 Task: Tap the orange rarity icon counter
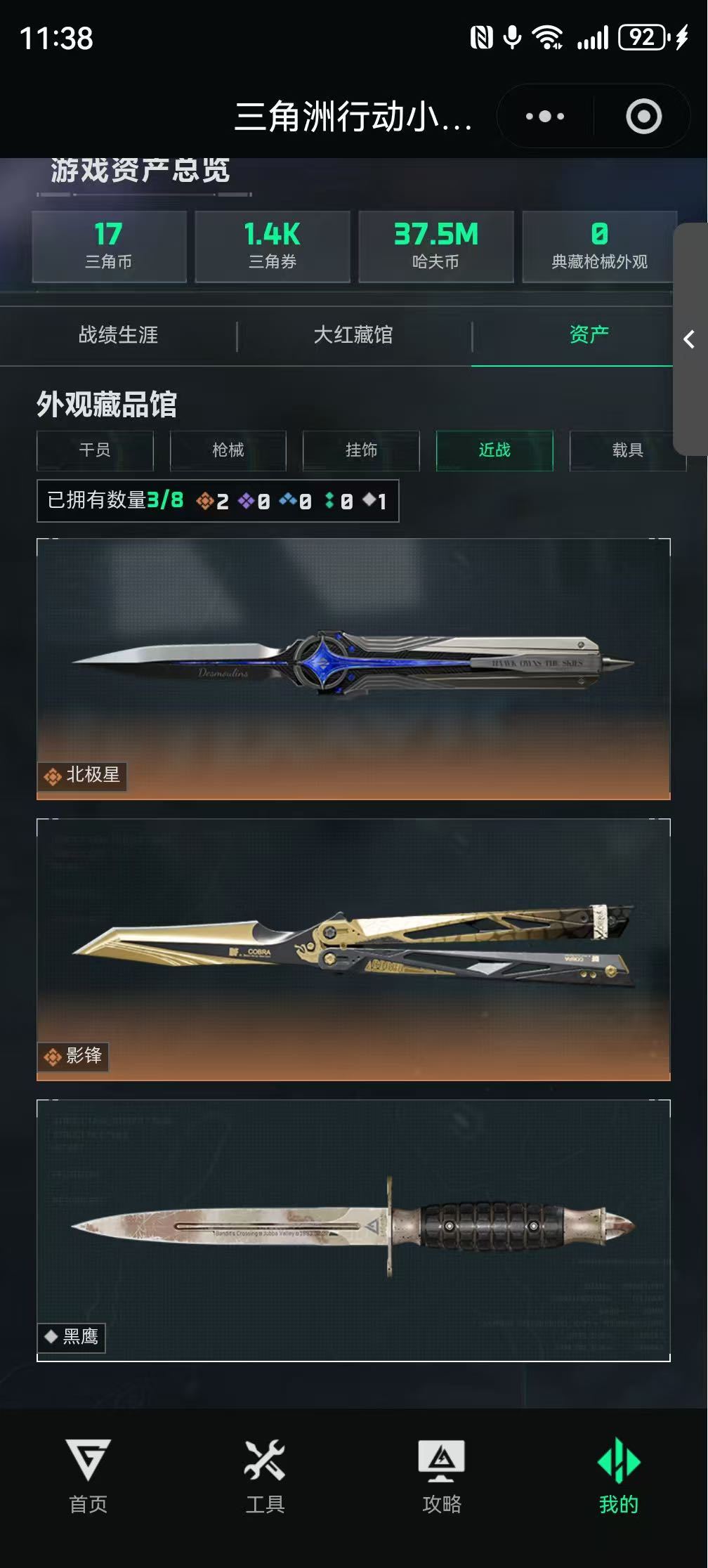pyautogui.click(x=213, y=501)
